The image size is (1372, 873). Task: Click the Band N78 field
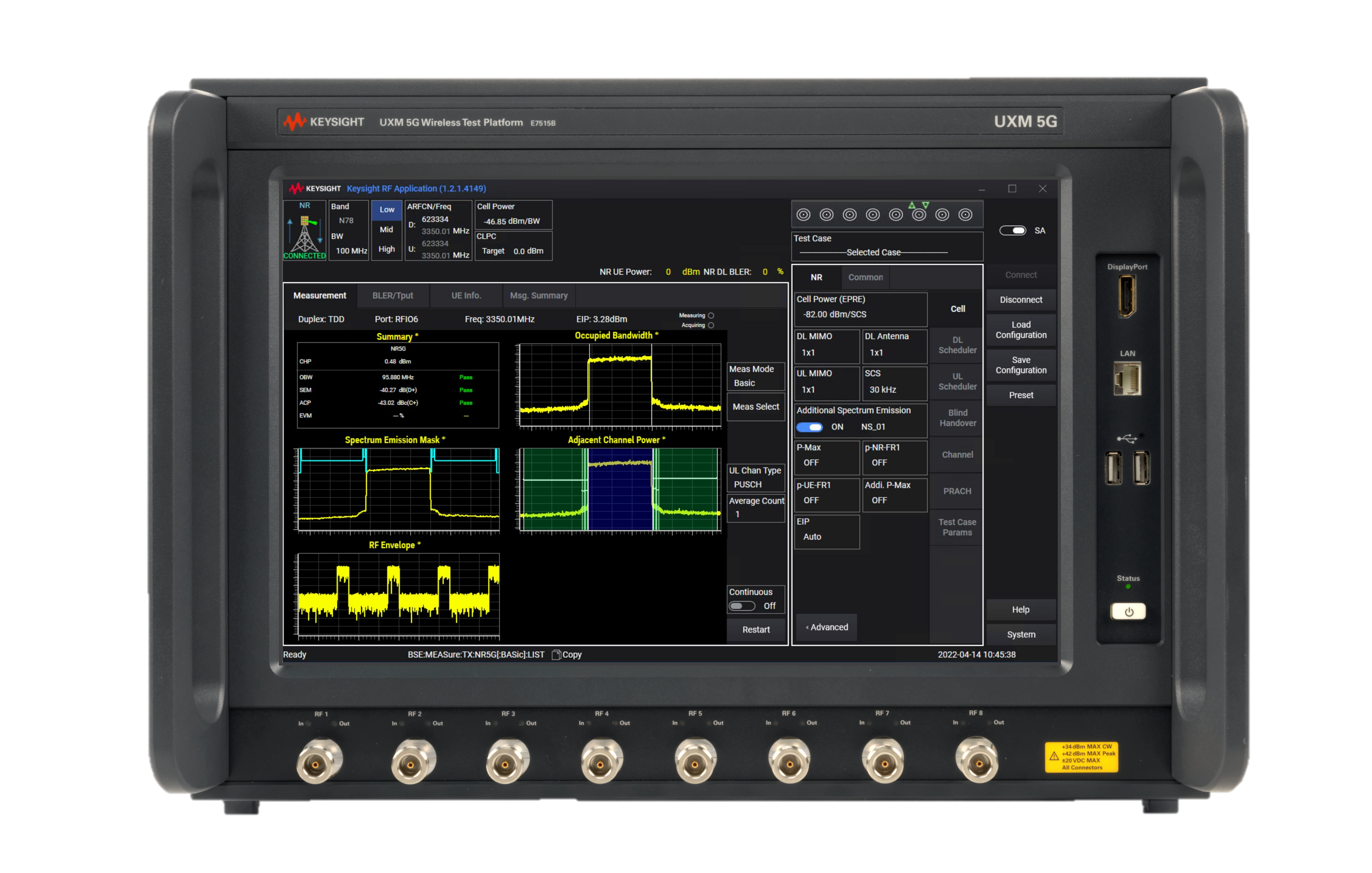pyautogui.click(x=349, y=214)
